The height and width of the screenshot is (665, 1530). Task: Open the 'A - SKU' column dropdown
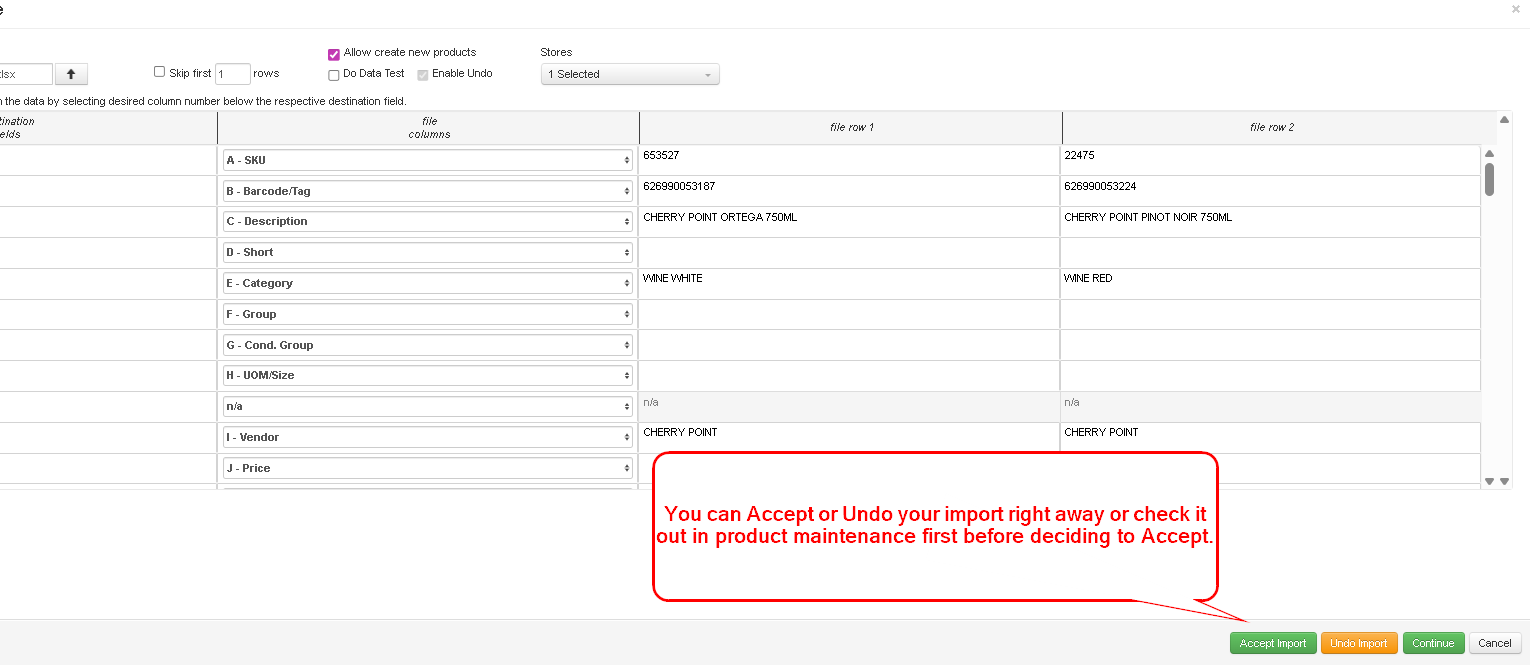[428, 160]
